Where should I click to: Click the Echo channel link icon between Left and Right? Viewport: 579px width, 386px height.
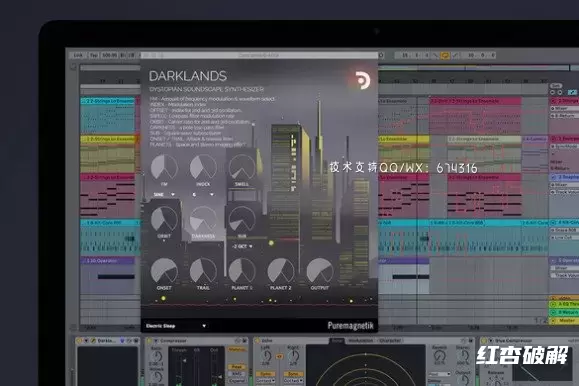(280, 356)
